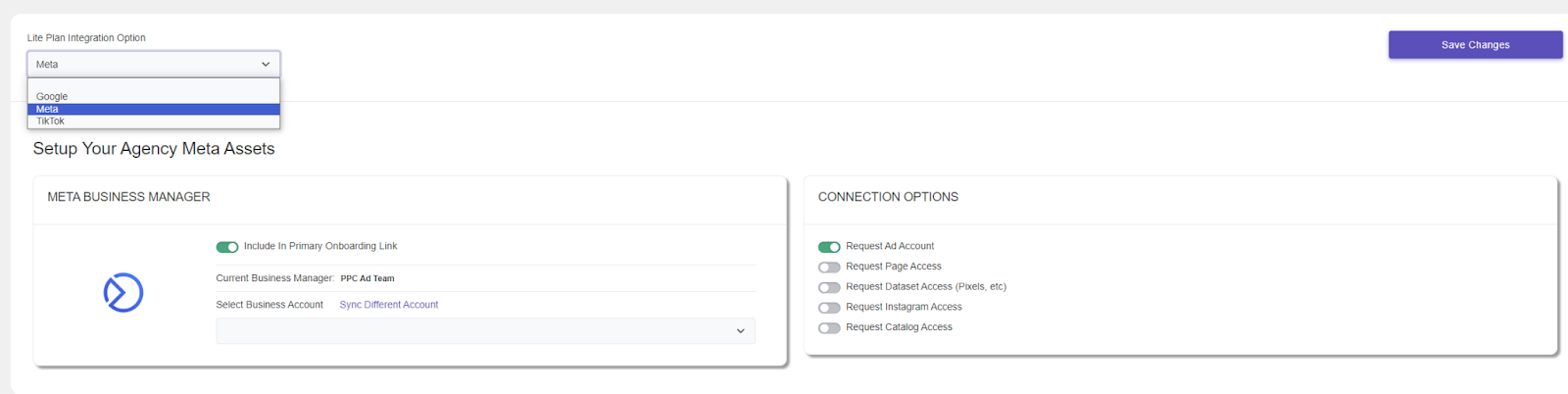This screenshot has height=394, width=1568.
Task: Toggle Include In Primary Onboarding Link
Action: pyautogui.click(x=227, y=247)
